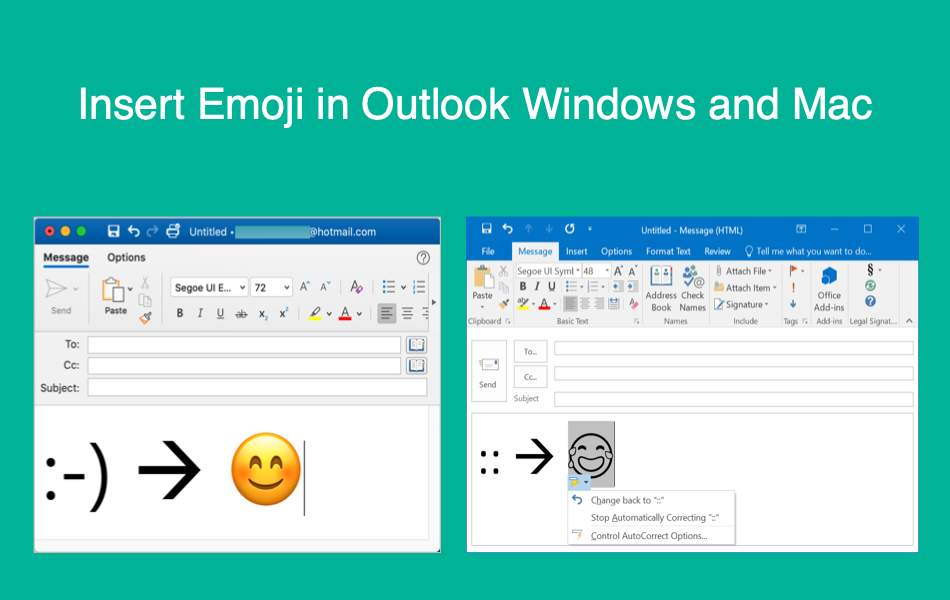
Task: Open help question mark in Mac Outlook
Action: click(423, 258)
